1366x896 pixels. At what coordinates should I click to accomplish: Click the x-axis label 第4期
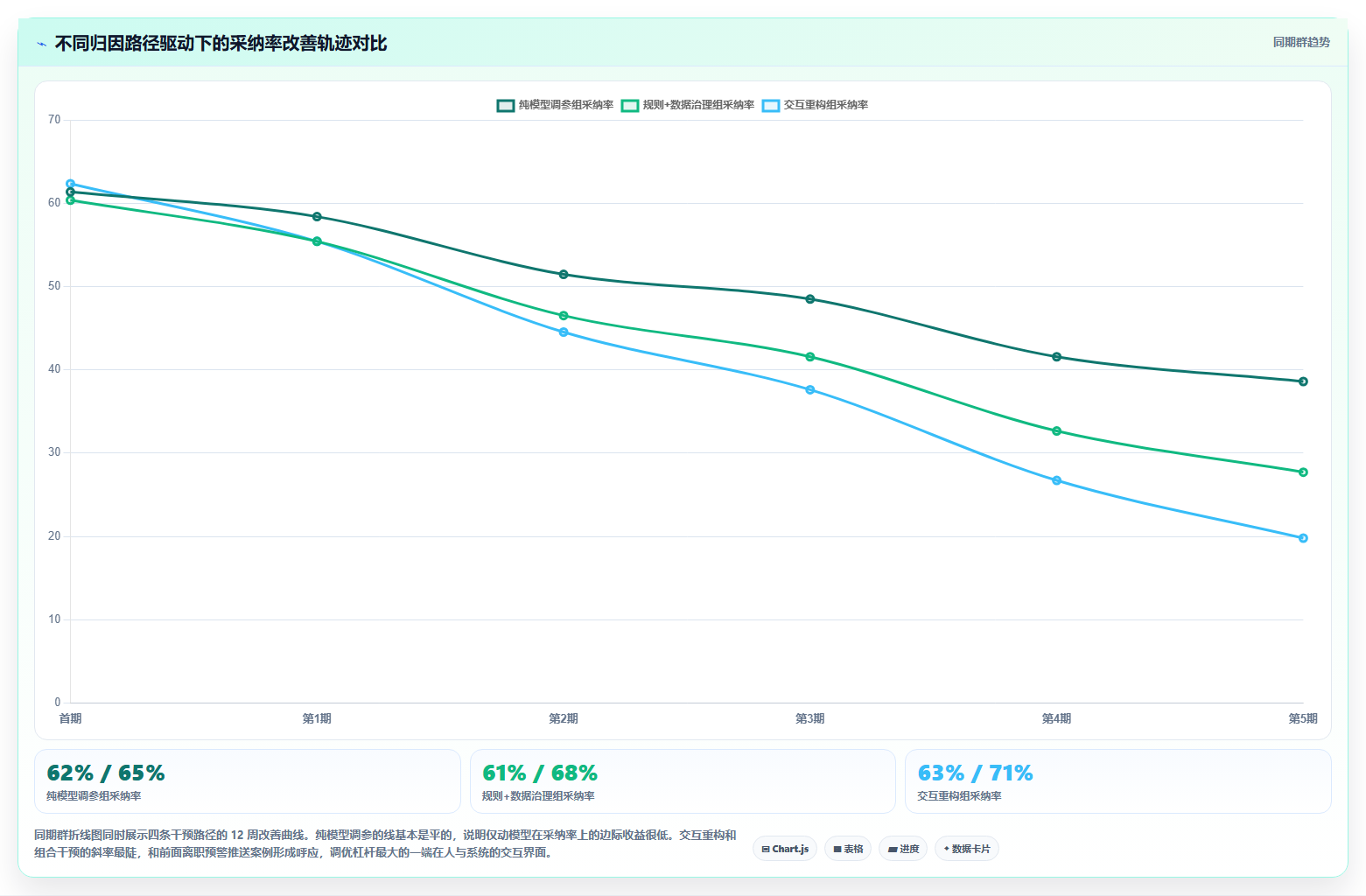[1056, 718]
